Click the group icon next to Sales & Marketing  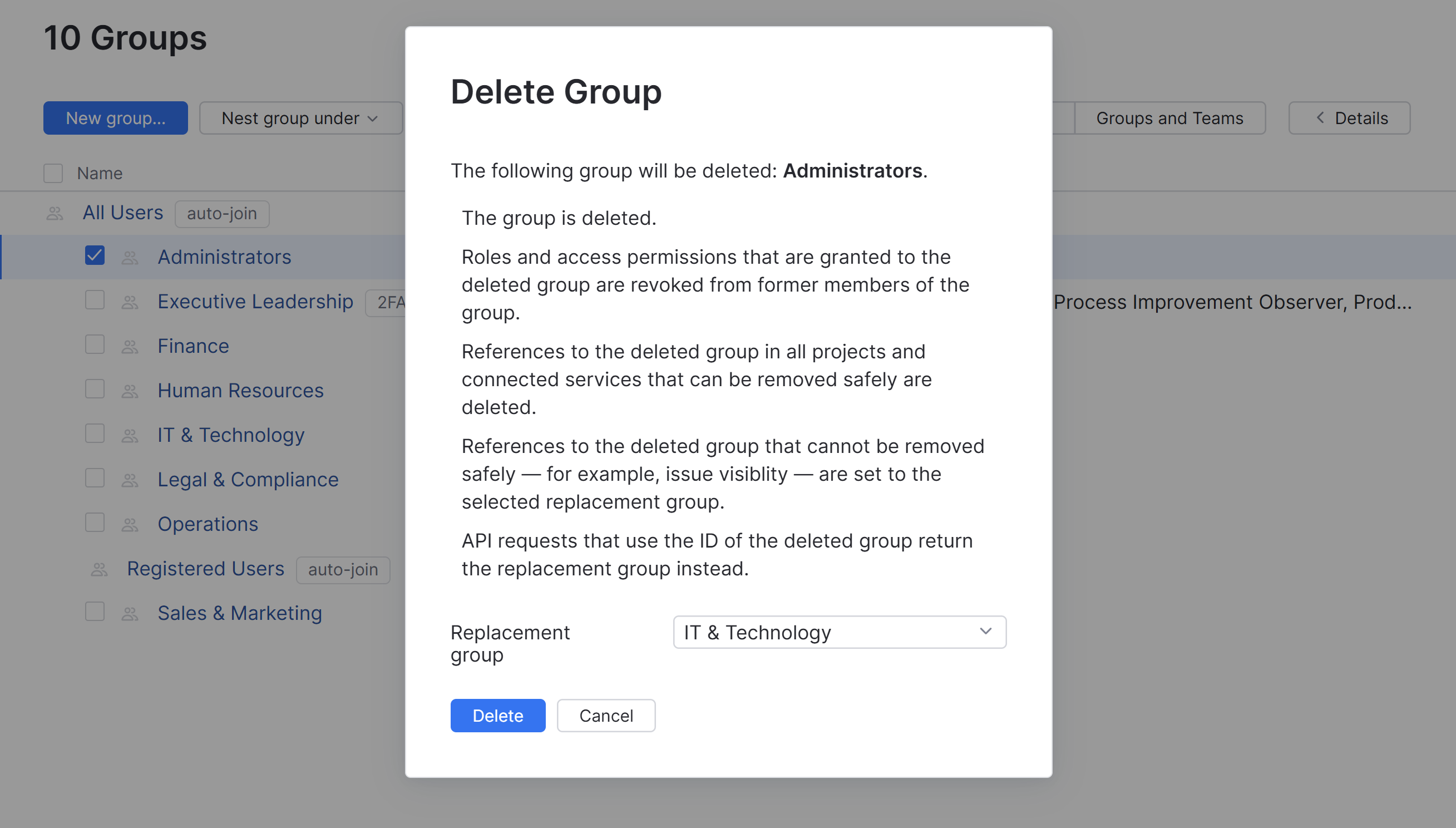(x=130, y=613)
